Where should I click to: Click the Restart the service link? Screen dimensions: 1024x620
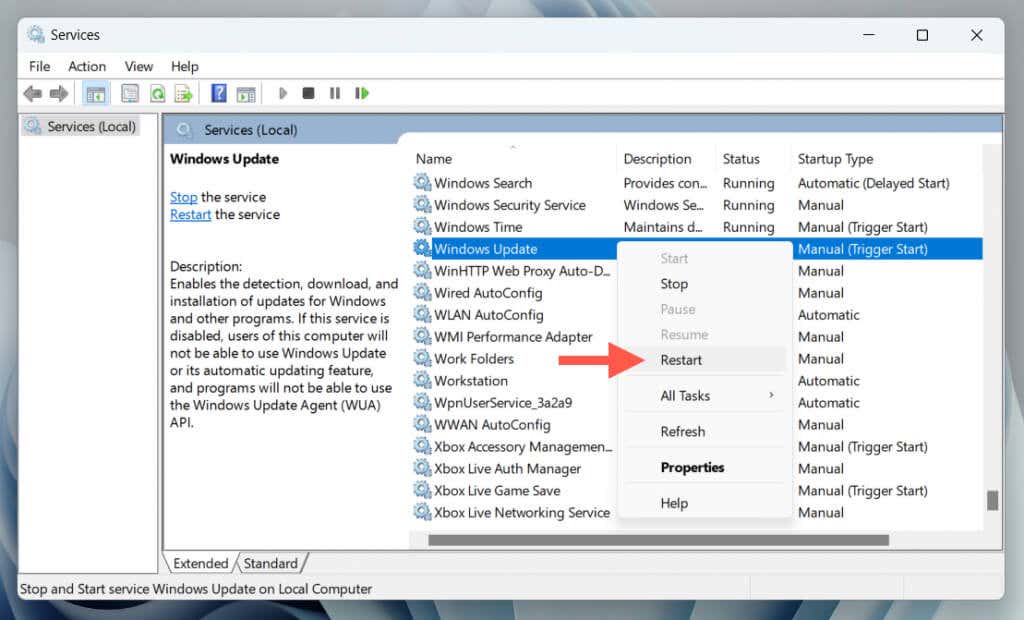click(190, 215)
